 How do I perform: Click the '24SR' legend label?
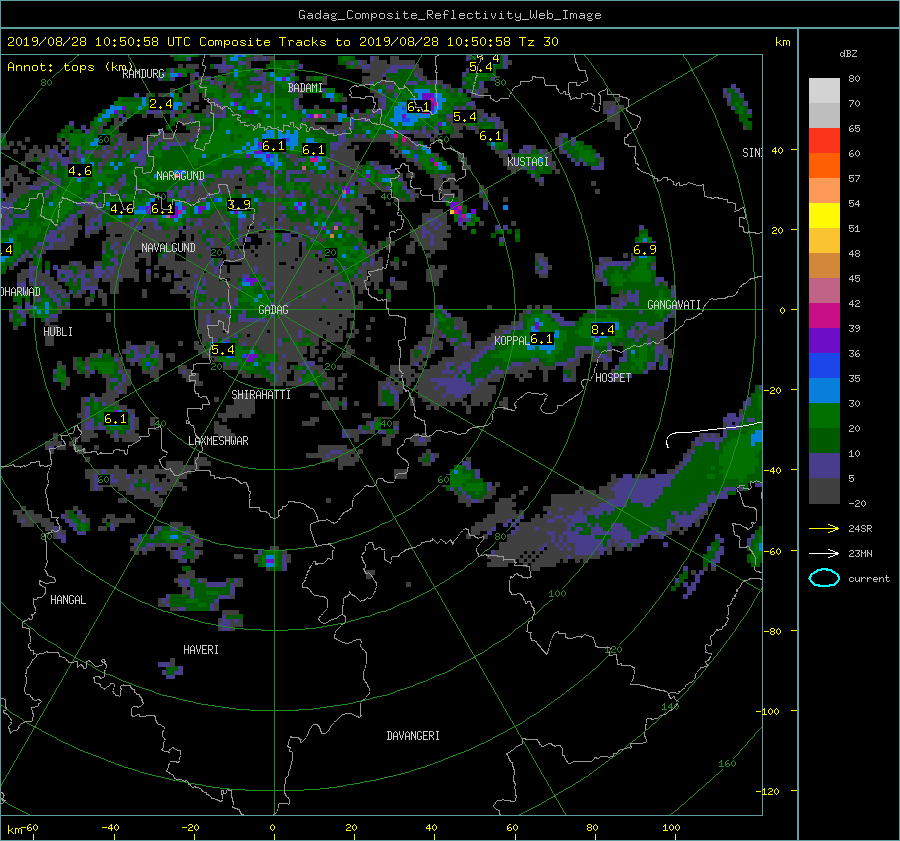coord(860,529)
